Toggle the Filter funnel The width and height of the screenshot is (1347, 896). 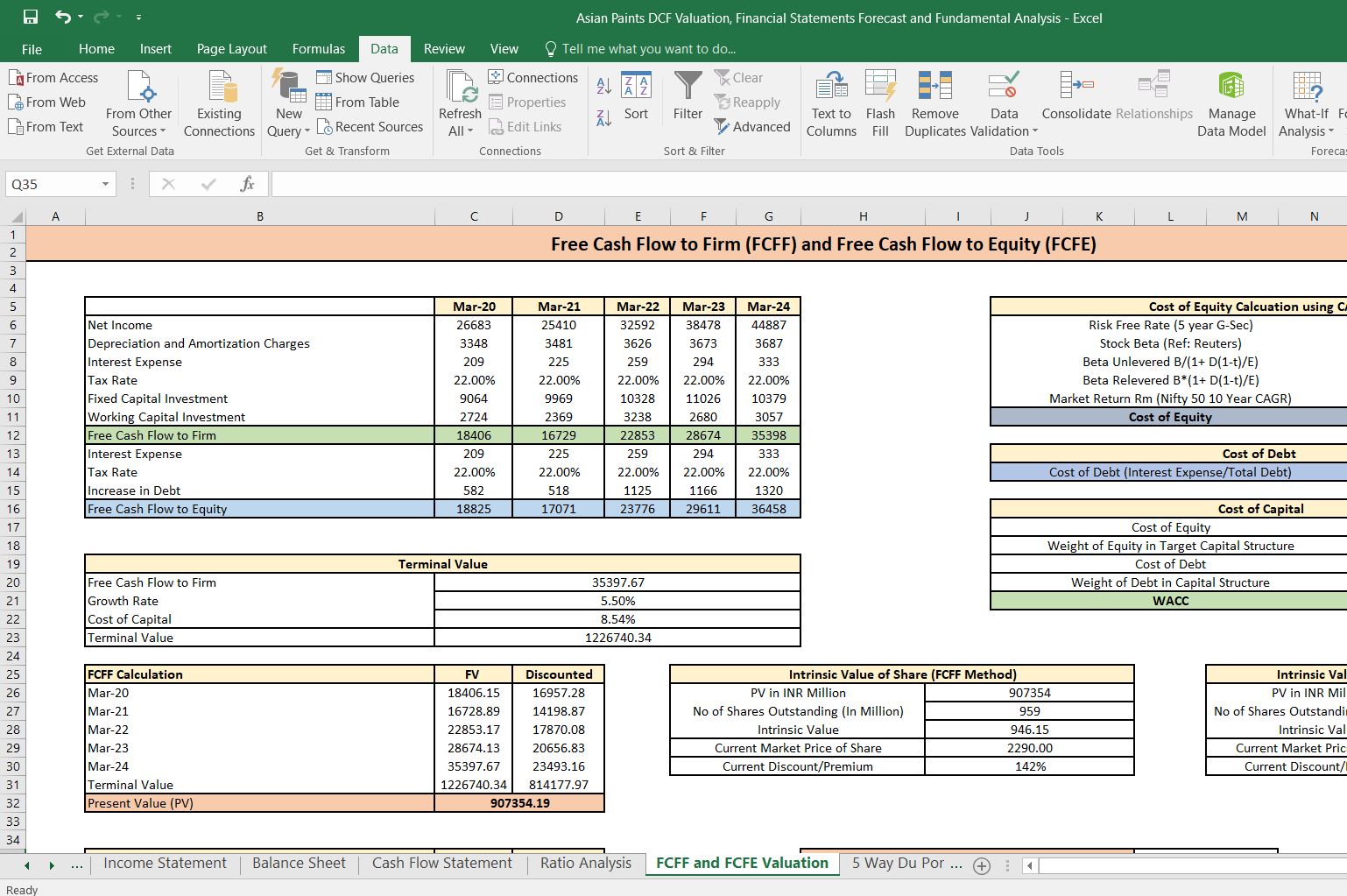(x=688, y=95)
